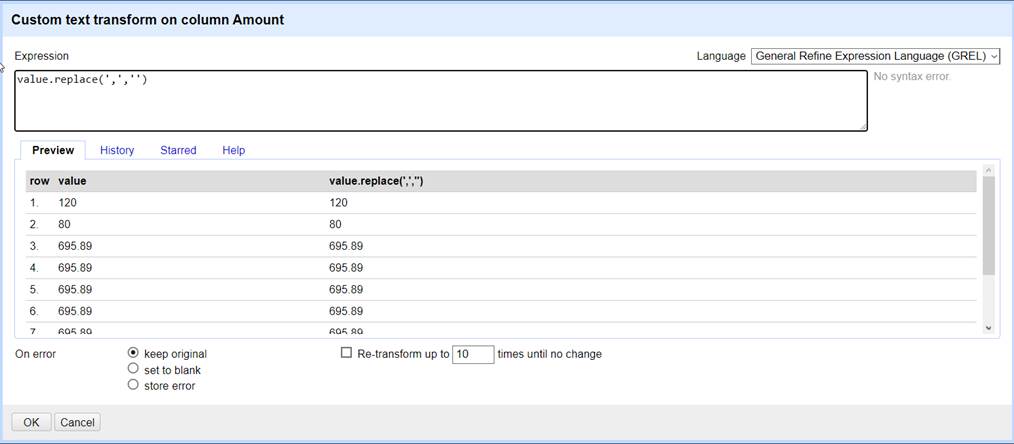
Task: Click the expression box resize handle
Action: [862, 126]
